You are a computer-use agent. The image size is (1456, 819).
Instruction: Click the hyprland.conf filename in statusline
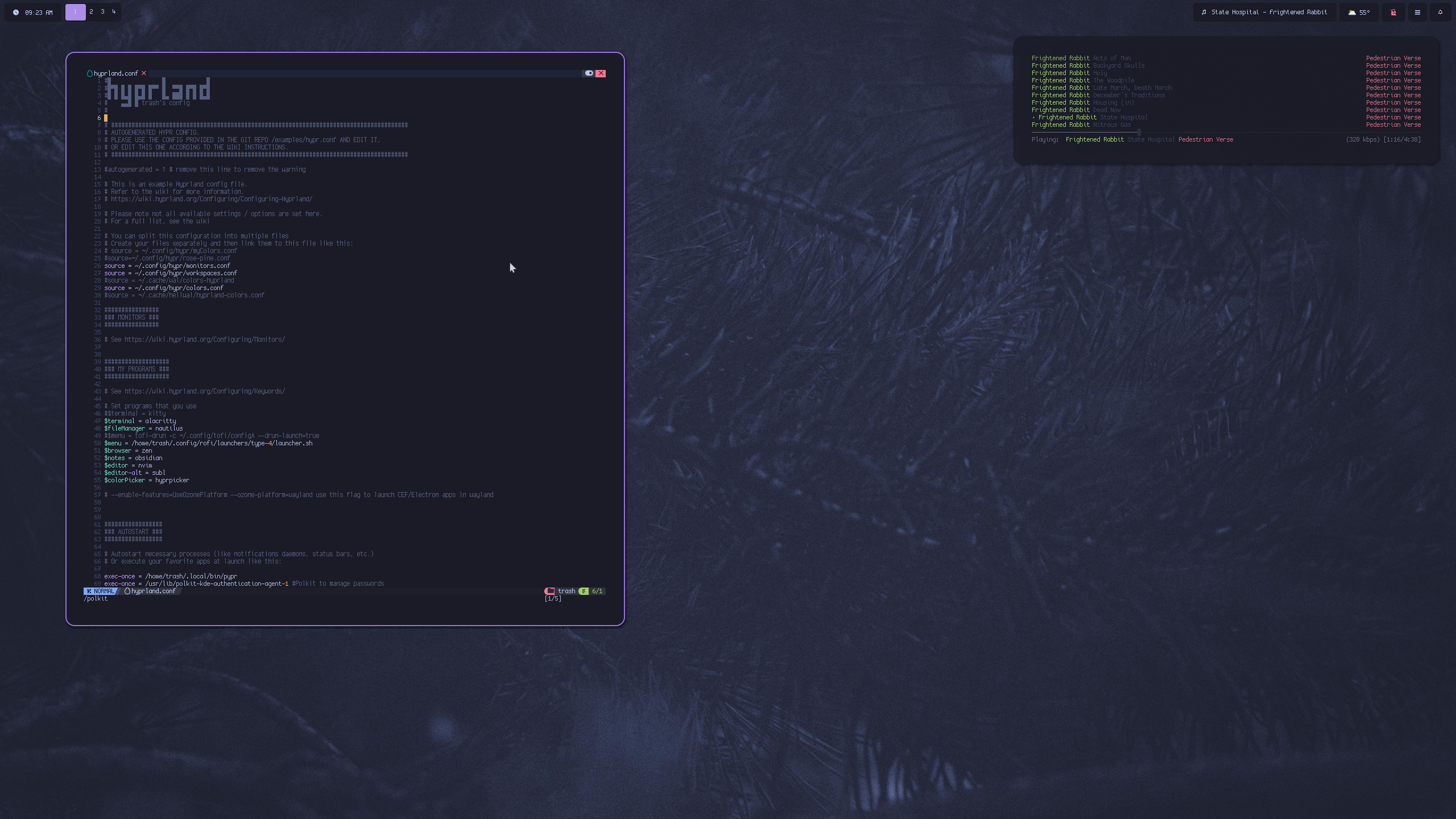(154, 591)
